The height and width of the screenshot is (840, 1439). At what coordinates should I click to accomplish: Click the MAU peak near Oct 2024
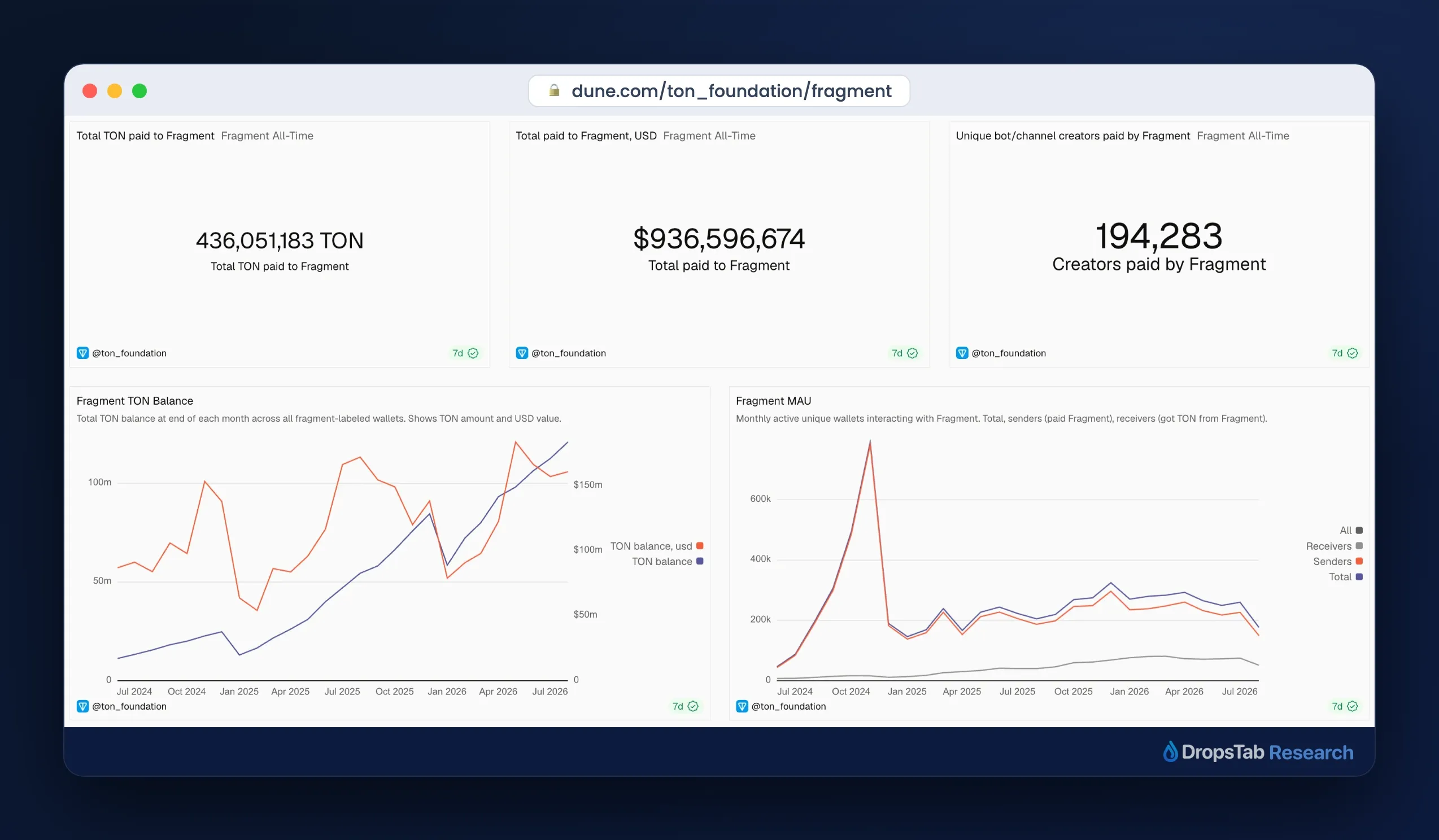(x=870, y=442)
